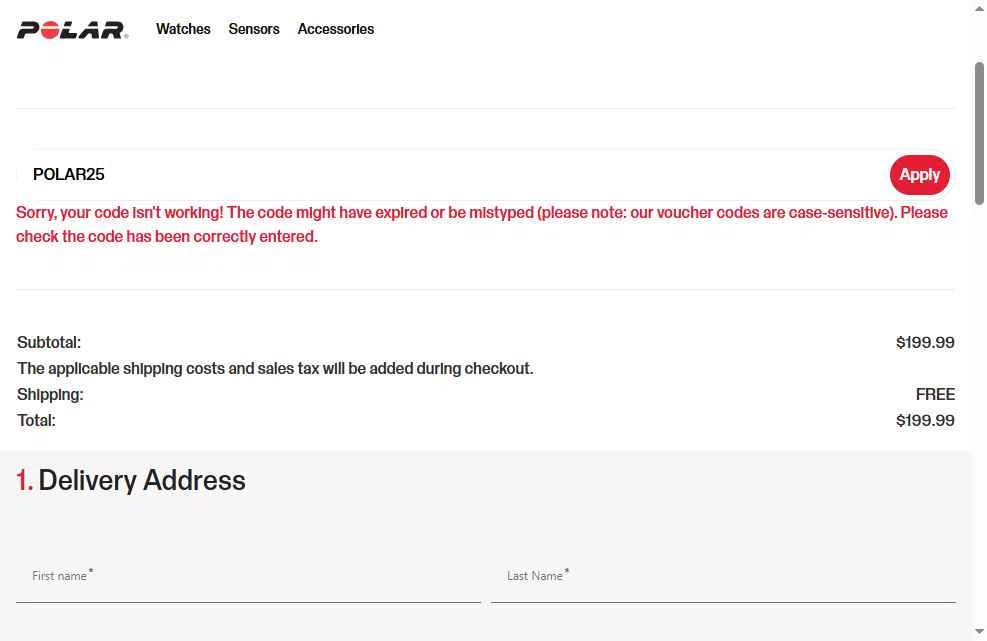Click the Subtotal $199.99 amount
The width and height of the screenshot is (987, 641).
(925, 343)
